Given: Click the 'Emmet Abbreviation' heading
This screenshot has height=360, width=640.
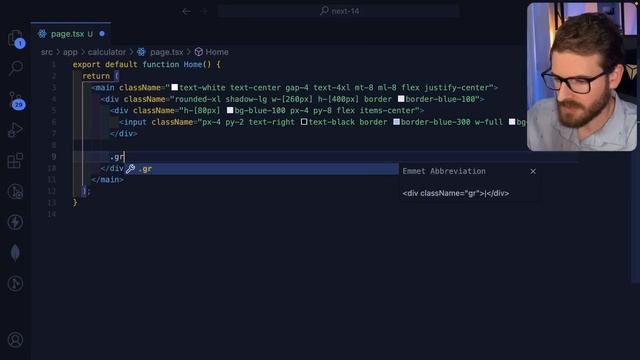Looking at the screenshot, I should [444, 171].
